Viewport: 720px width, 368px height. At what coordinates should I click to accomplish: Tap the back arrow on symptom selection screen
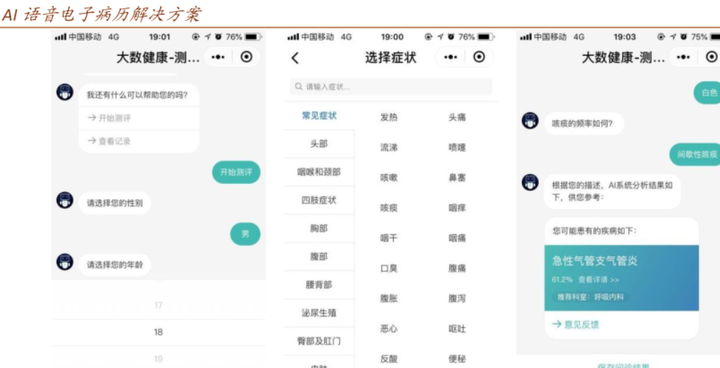pos(295,58)
